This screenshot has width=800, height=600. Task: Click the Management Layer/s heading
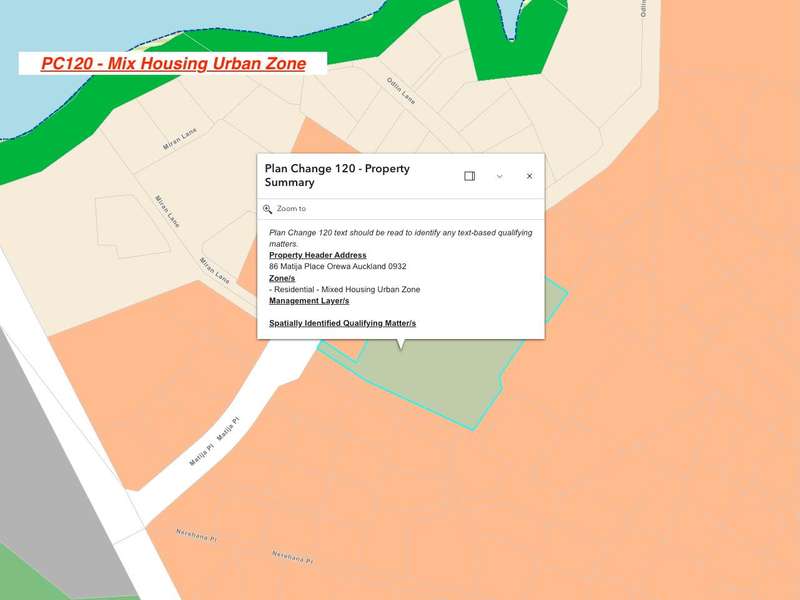coord(309,300)
